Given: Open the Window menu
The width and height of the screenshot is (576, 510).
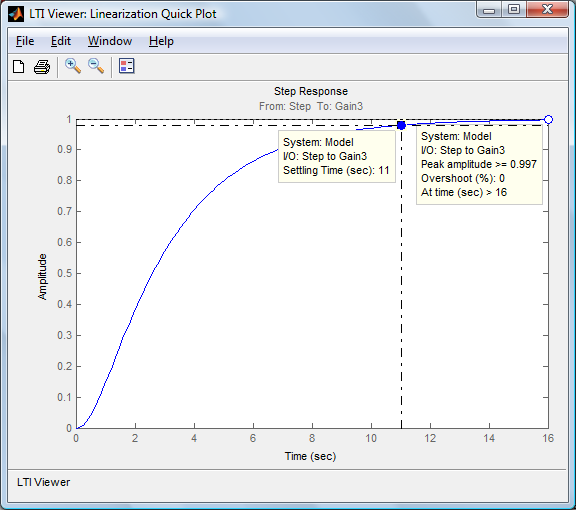Looking at the screenshot, I should (x=110, y=41).
